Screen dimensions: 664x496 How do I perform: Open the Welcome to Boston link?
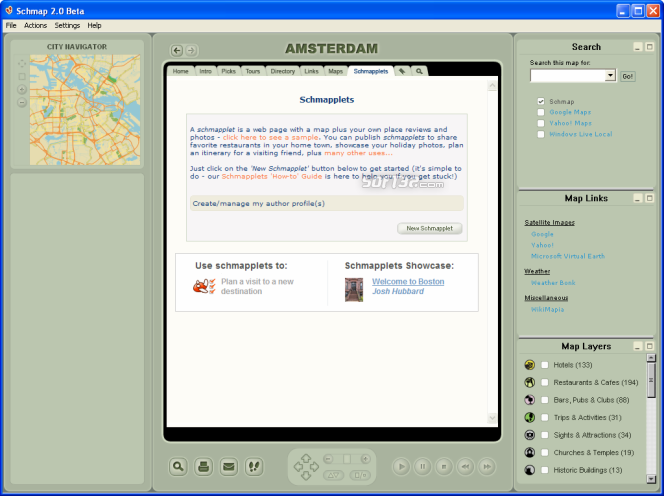point(408,282)
